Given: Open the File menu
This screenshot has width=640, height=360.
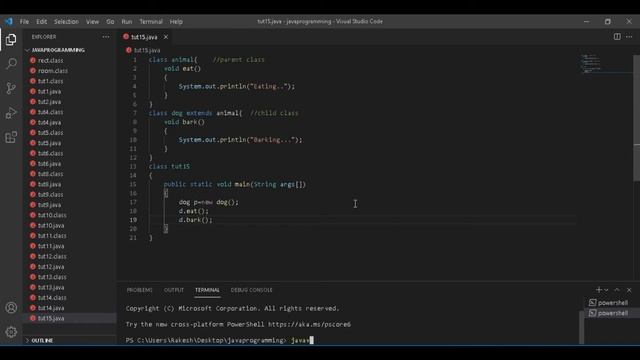Looking at the screenshot, I should 24,22.
